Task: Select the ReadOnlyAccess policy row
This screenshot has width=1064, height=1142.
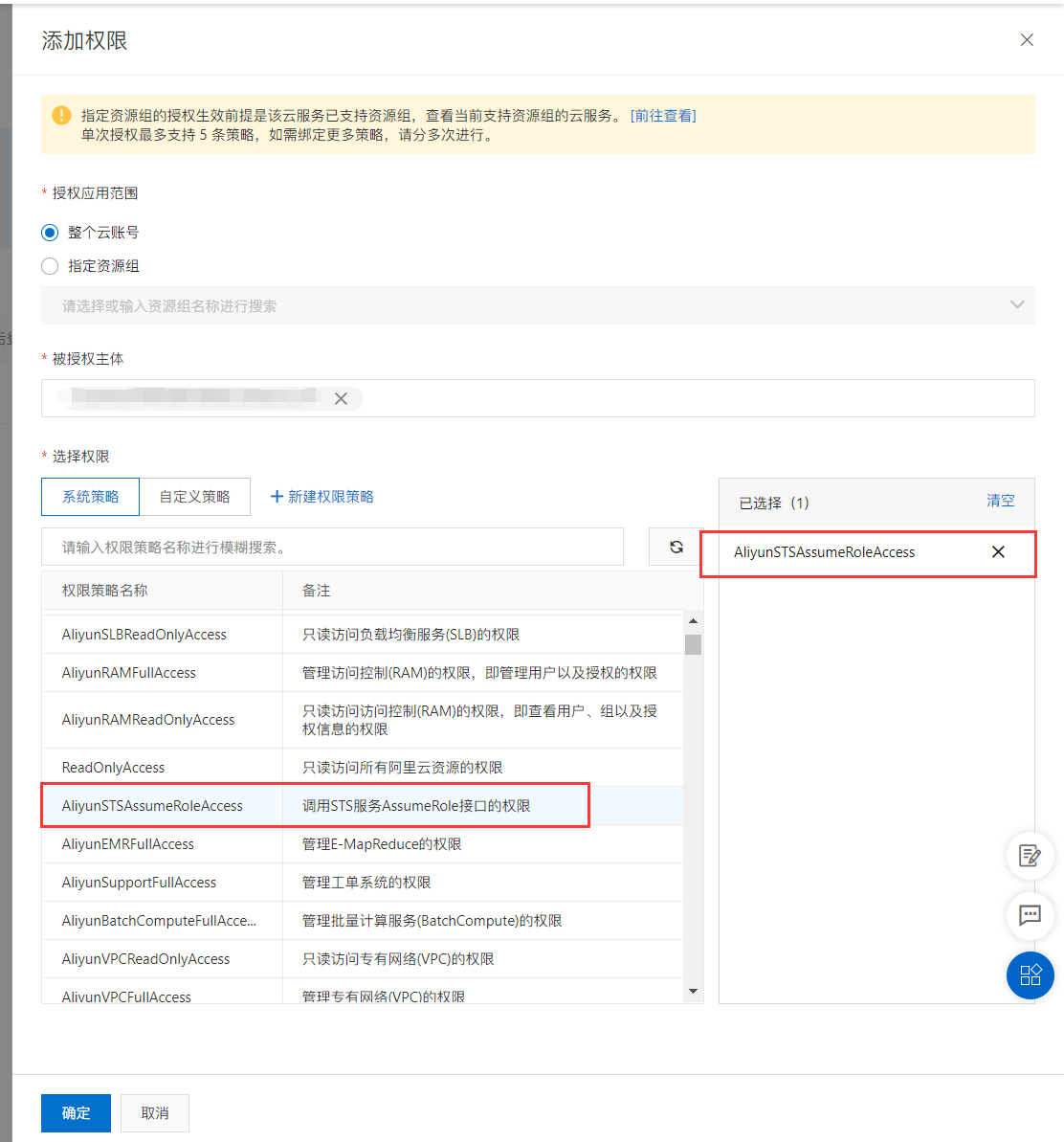Action: [363, 768]
